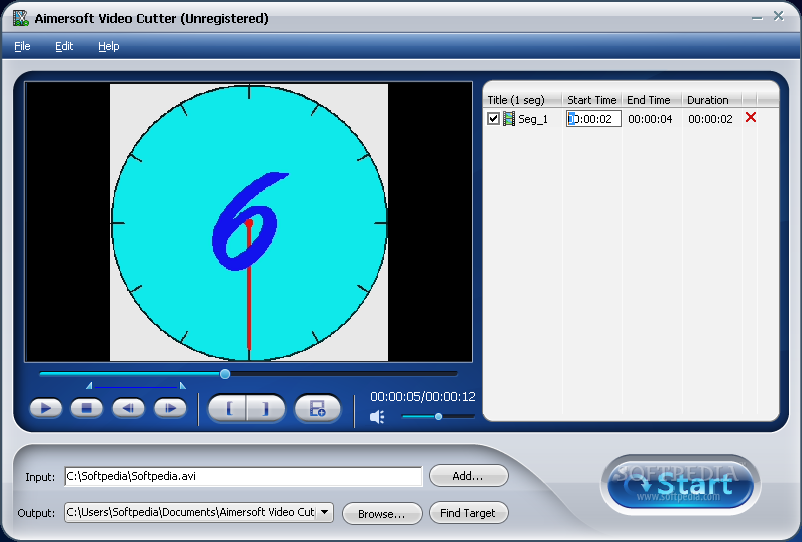Click the Start Time edit field 00:00:02
Viewport: 802px width, 542px height.
(x=593, y=119)
